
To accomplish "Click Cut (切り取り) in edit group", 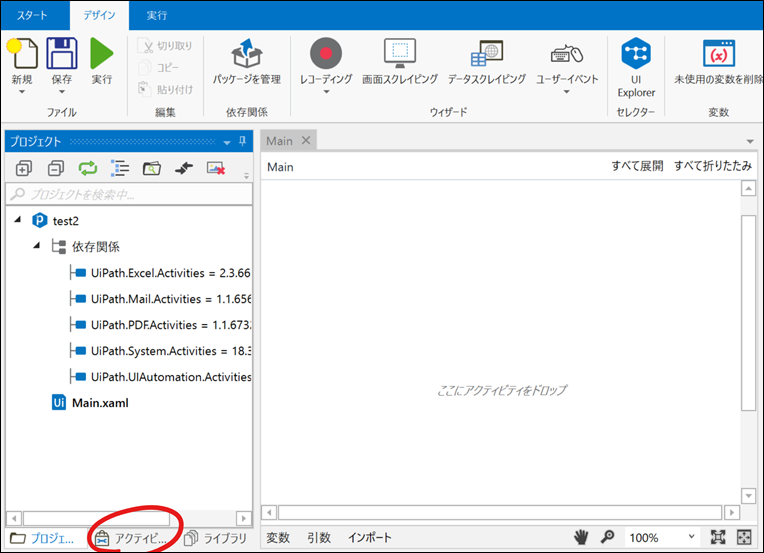I will pos(166,46).
